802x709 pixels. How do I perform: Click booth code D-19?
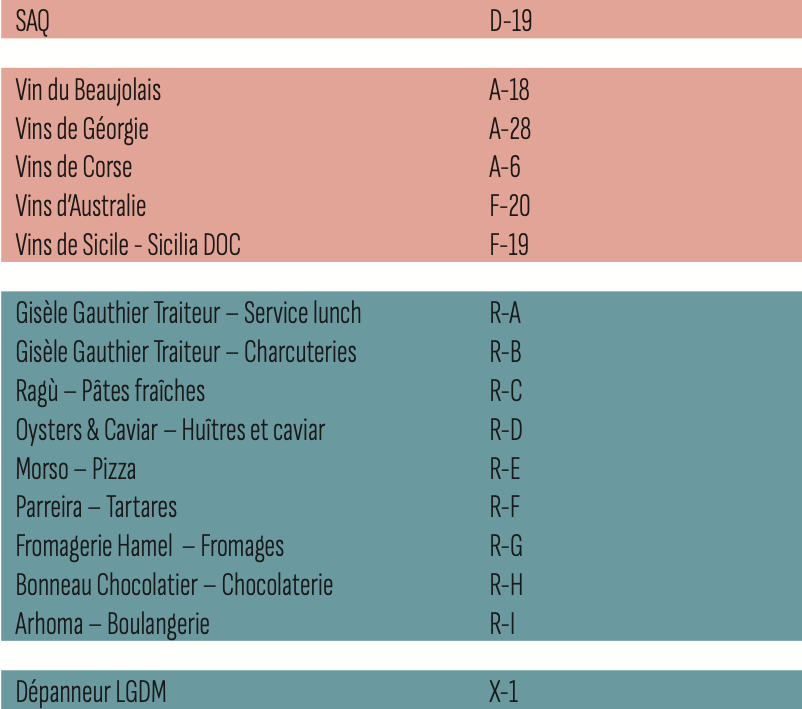point(510,21)
